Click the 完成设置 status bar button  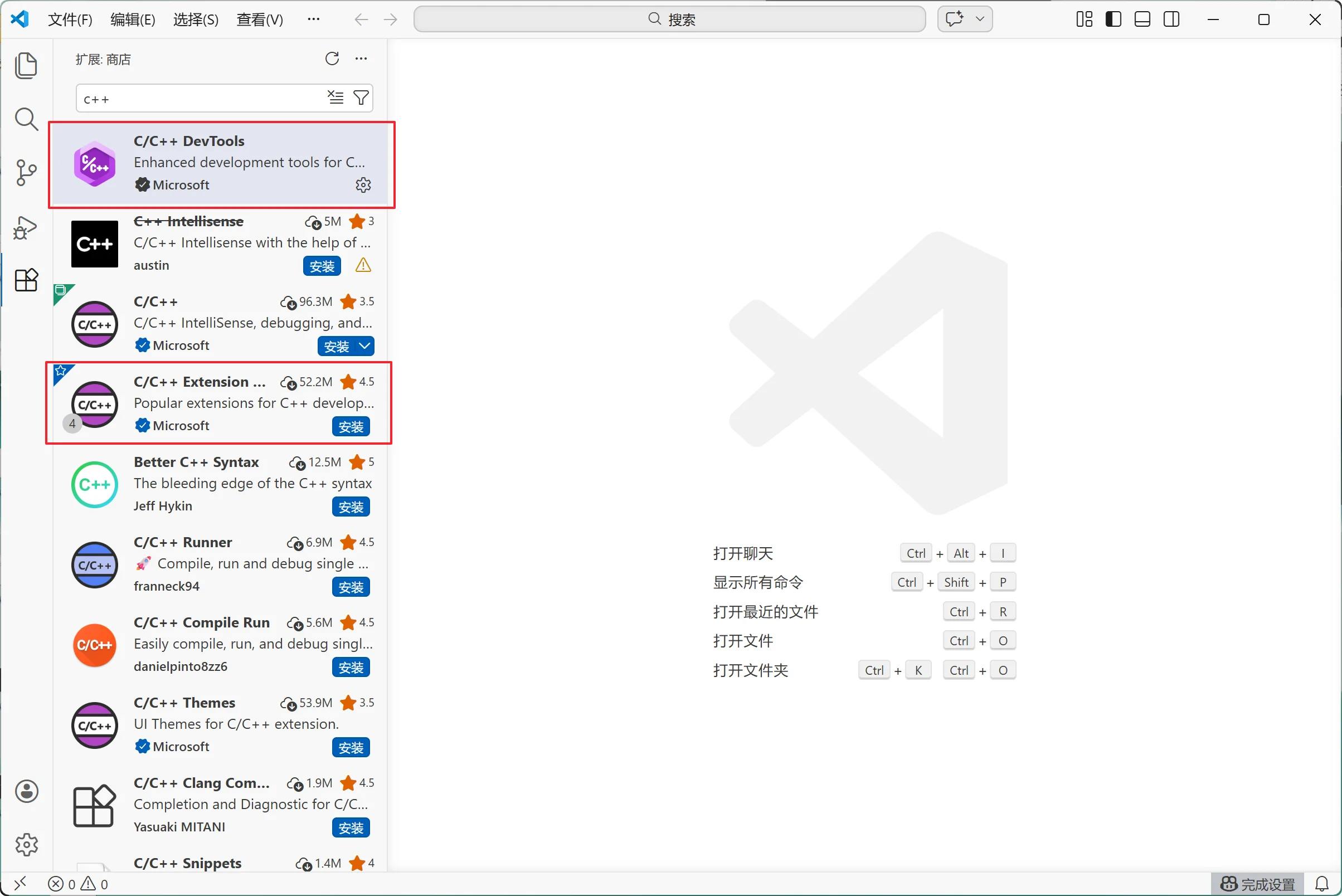tap(1258, 884)
